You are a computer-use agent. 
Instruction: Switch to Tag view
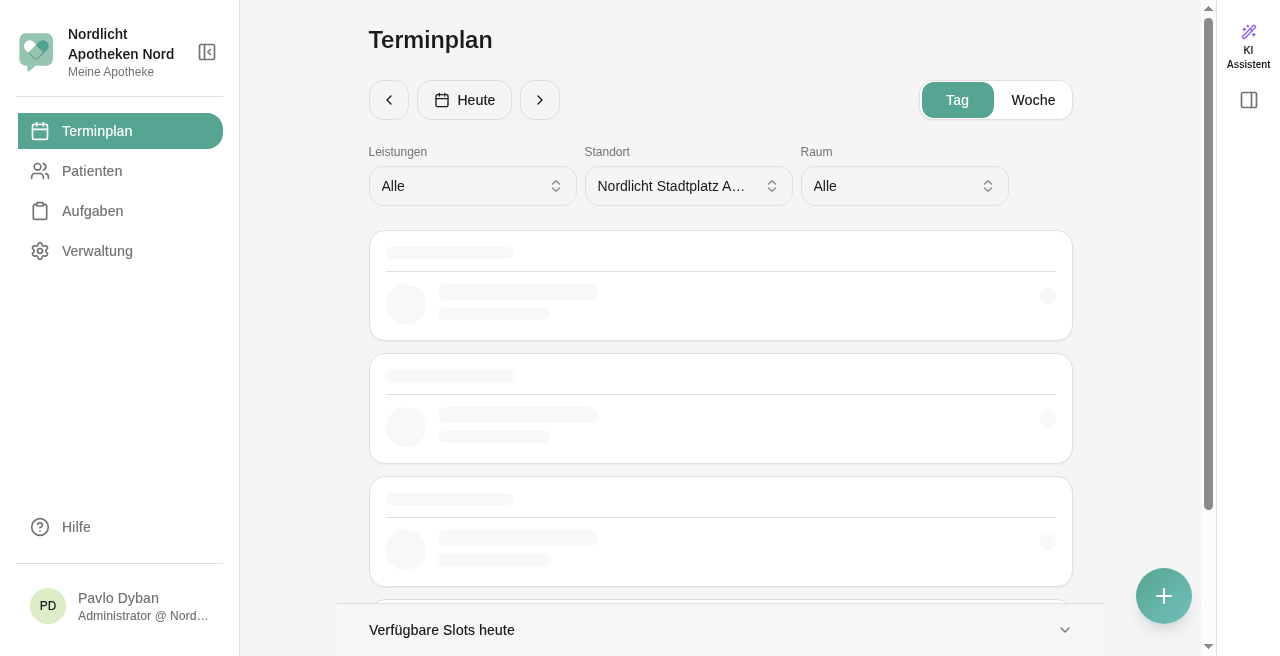click(x=958, y=100)
